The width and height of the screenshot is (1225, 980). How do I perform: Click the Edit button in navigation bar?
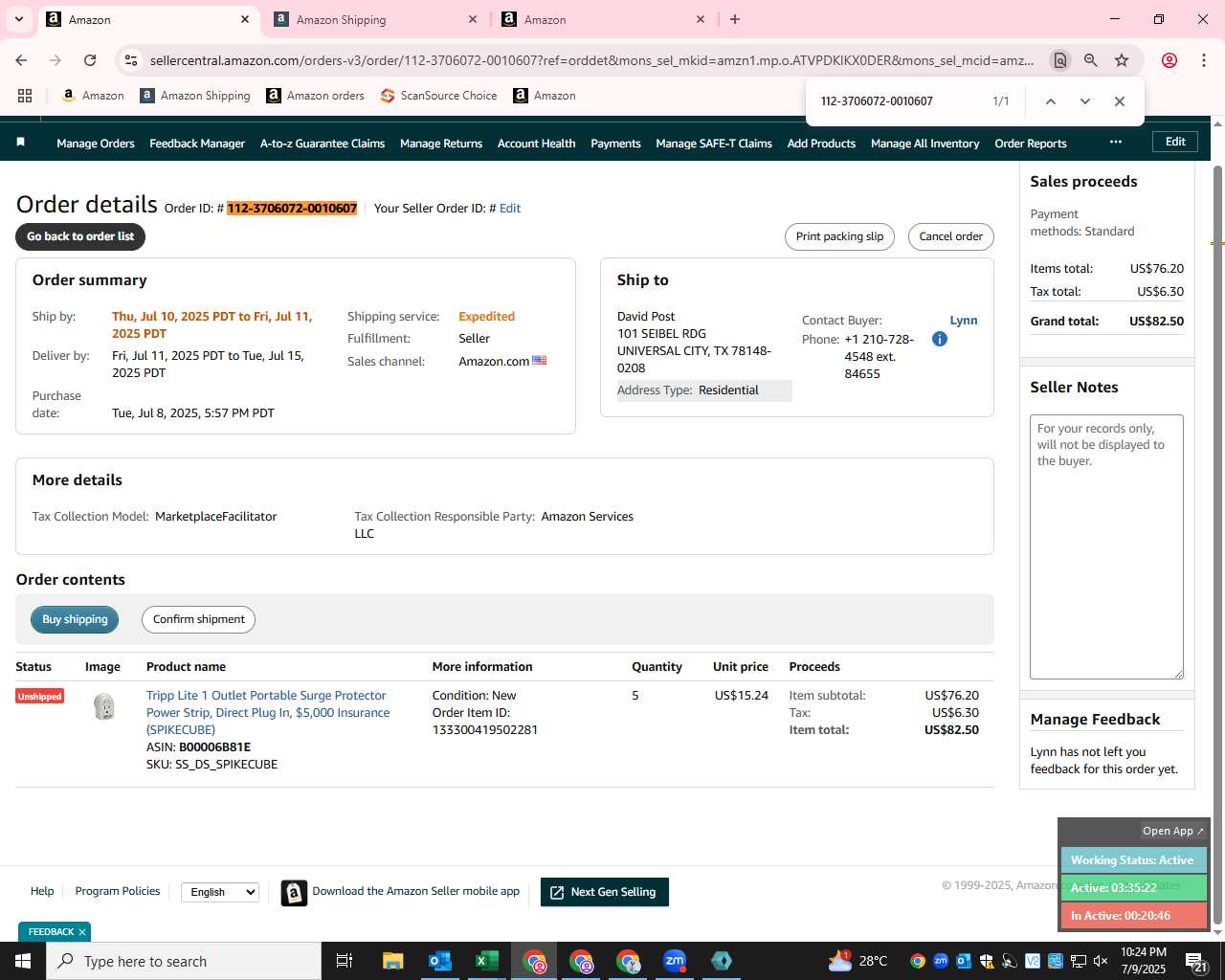click(x=1175, y=142)
